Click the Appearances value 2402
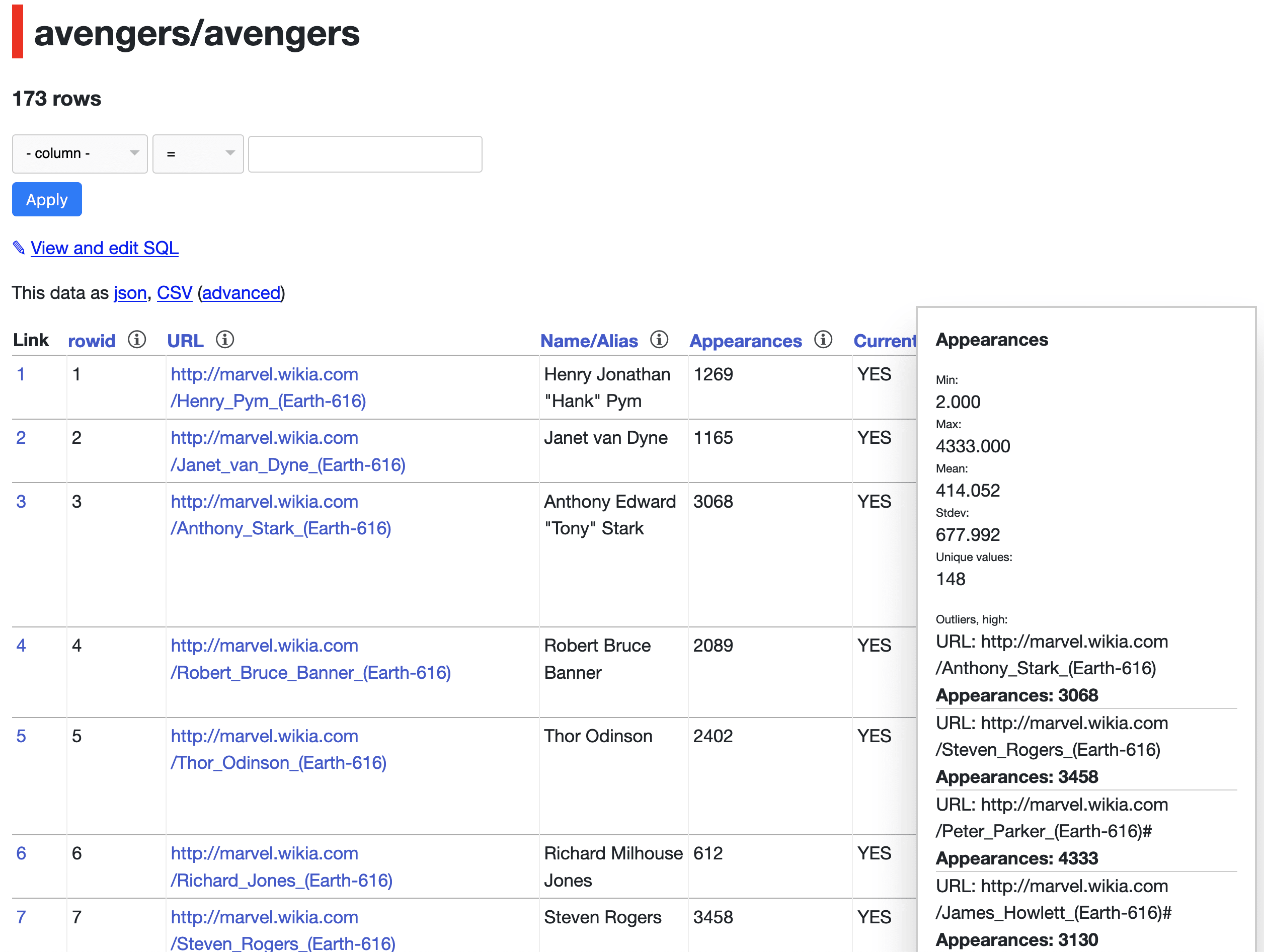The height and width of the screenshot is (952, 1264). click(713, 736)
